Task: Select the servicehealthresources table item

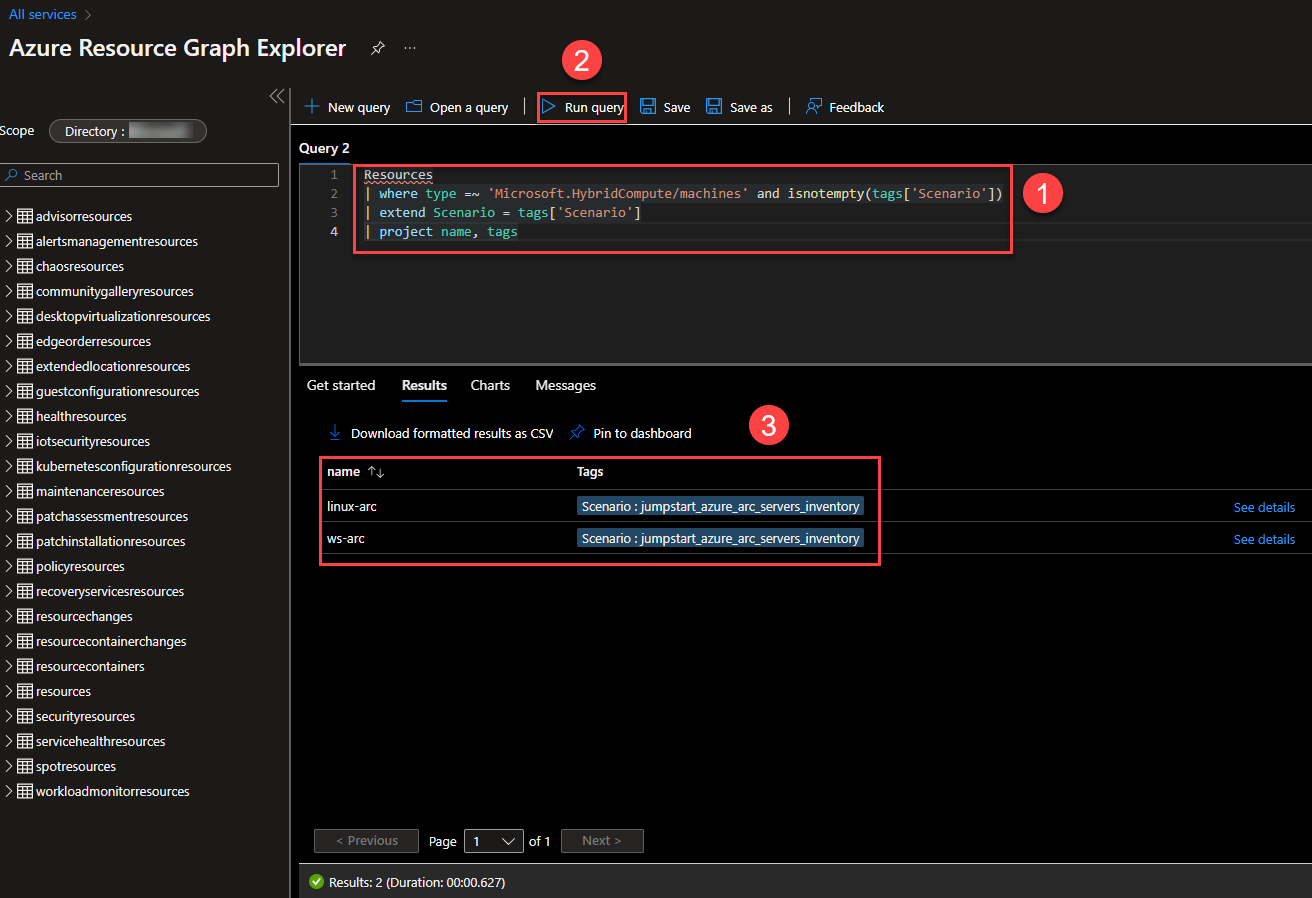Action: coord(101,741)
